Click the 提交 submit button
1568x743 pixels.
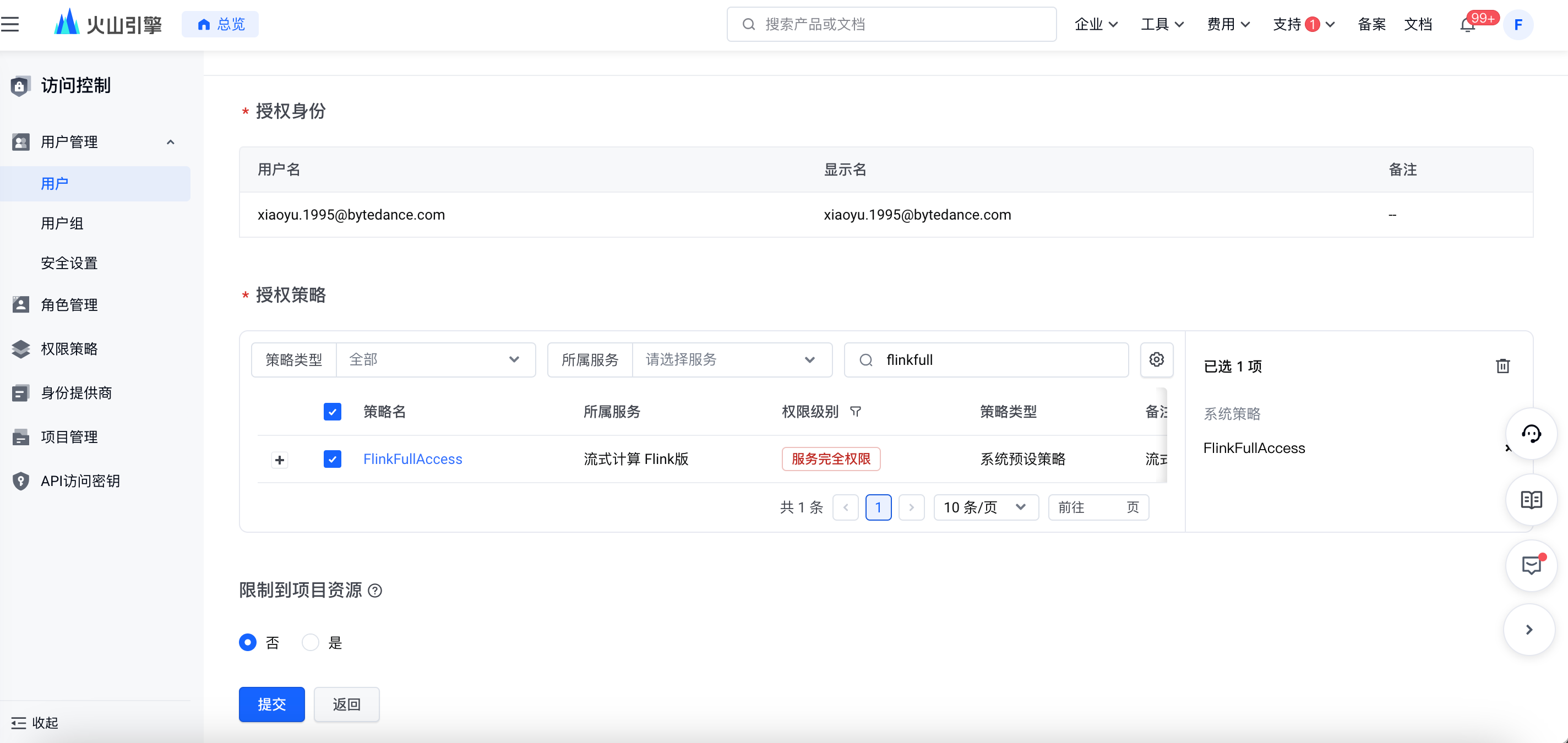pos(271,704)
